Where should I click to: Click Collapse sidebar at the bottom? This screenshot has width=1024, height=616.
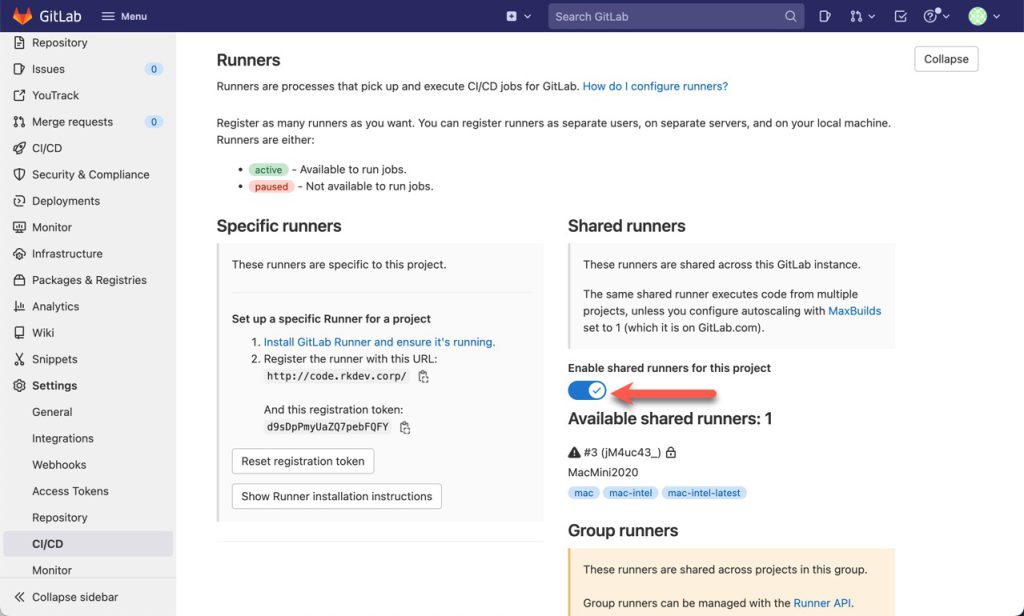(x=66, y=597)
